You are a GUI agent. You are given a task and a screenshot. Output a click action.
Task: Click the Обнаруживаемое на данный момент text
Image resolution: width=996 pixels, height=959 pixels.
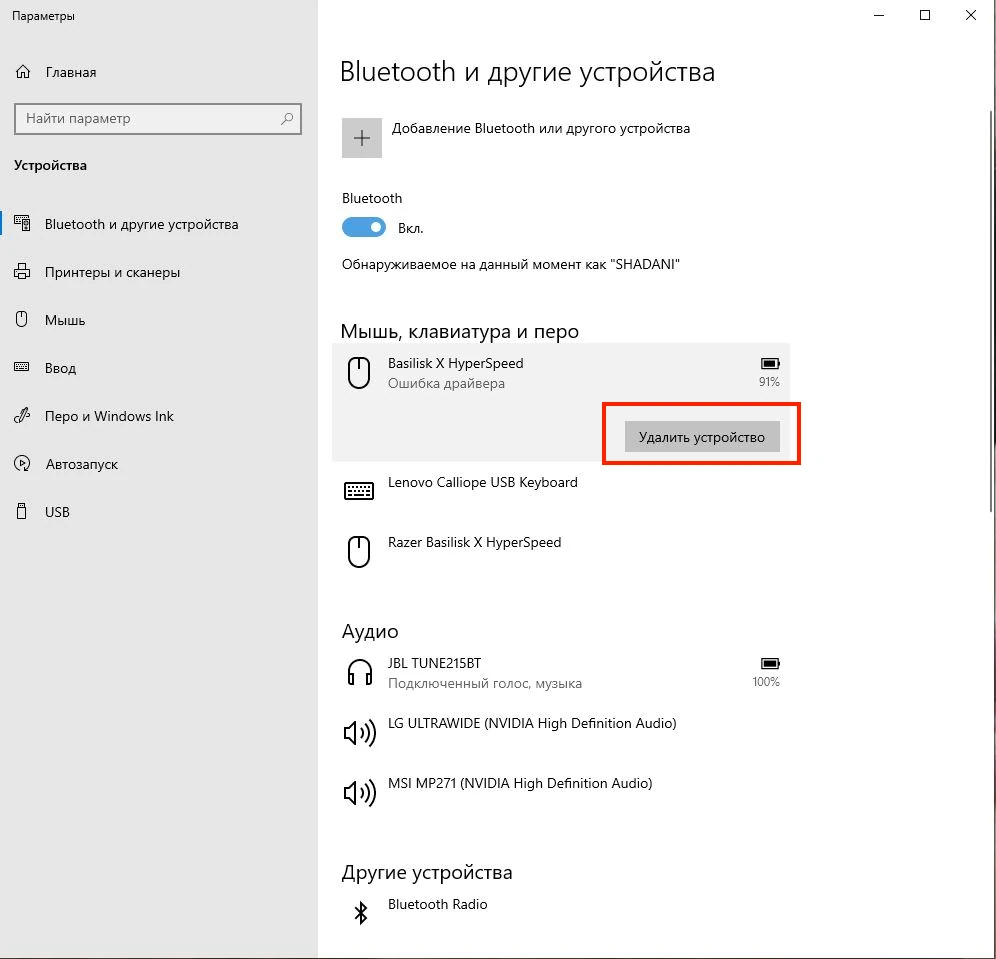[511, 264]
